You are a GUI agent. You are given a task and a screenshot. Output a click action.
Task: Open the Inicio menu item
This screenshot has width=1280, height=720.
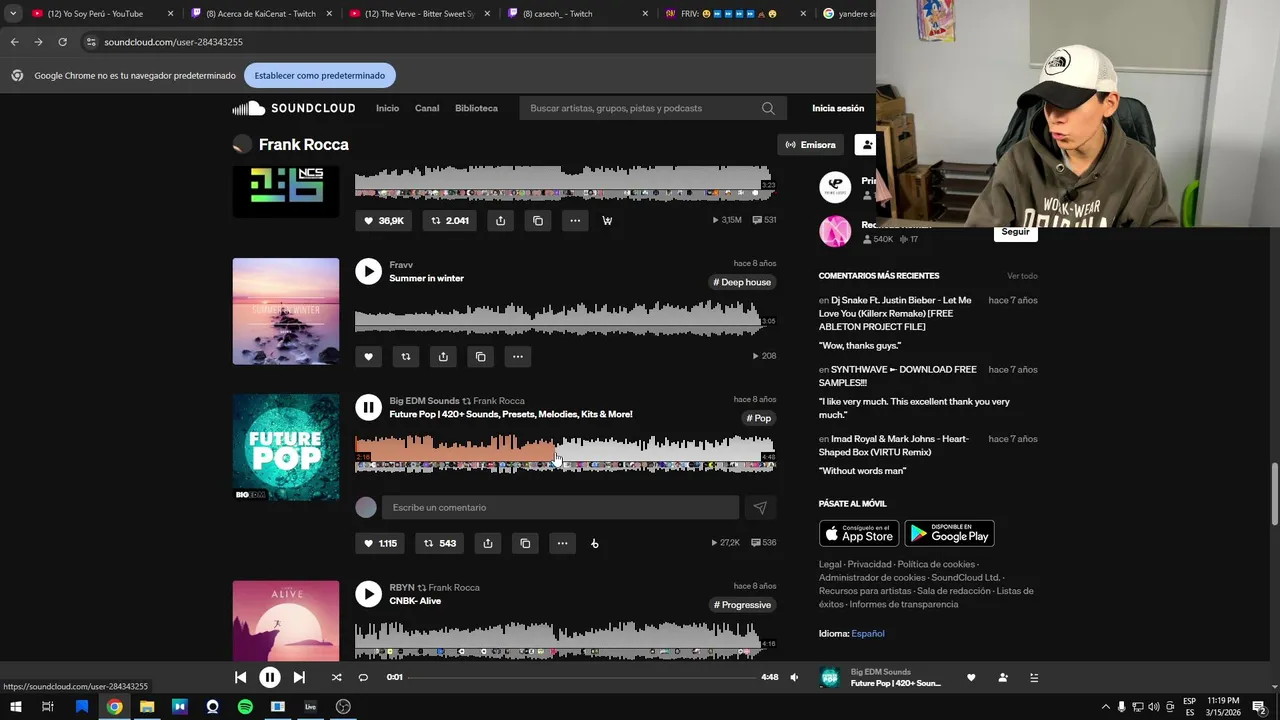pos(387,108)
